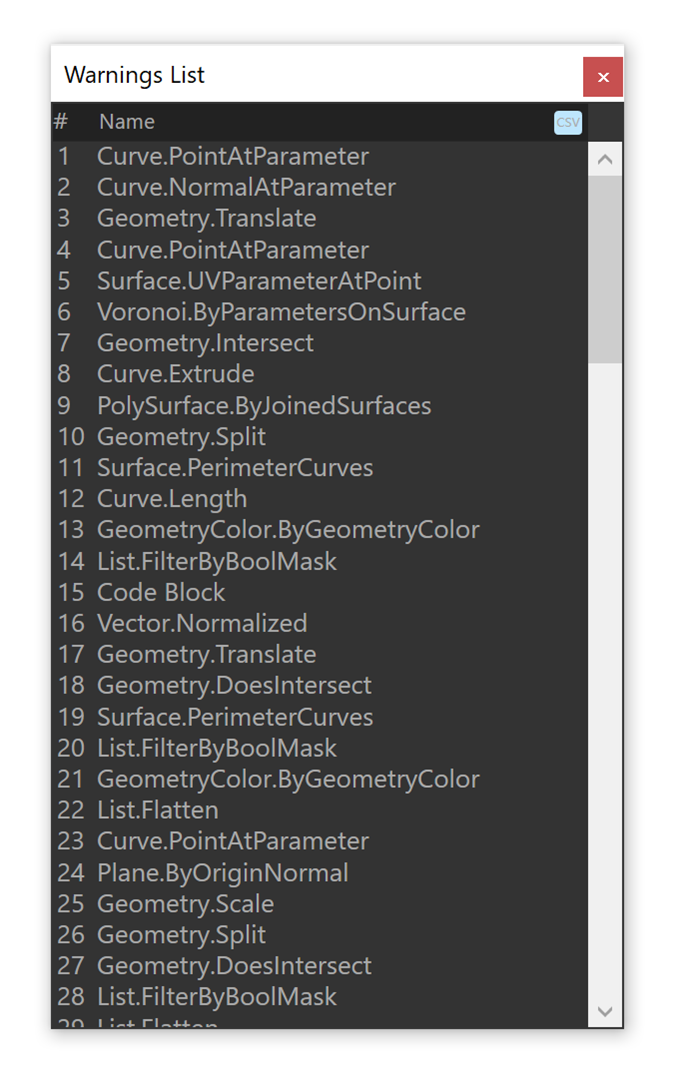Screen dimensions: 683x1082
Task: Click the CSV export icon
Action: (567, 122)
